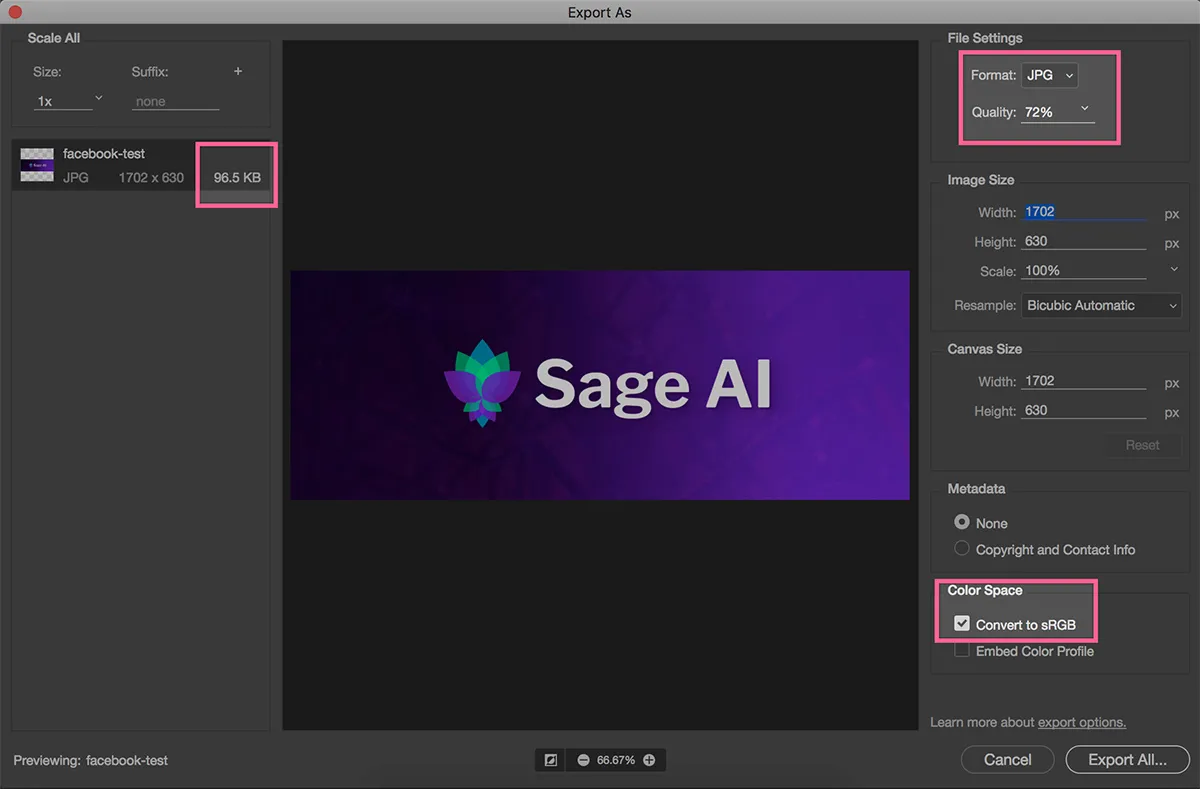Screen dimensions: 1200x789
Task: Open the Resample Bicubic Automatic dropdown
Action: click(x=1101, y=305)
